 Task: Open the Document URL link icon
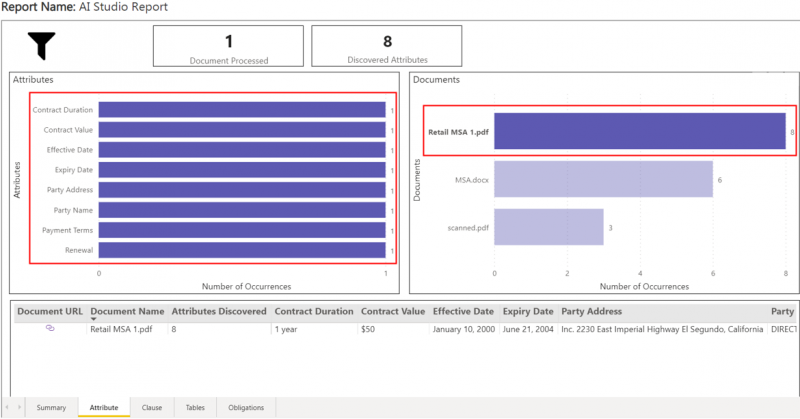coord(50,328)
